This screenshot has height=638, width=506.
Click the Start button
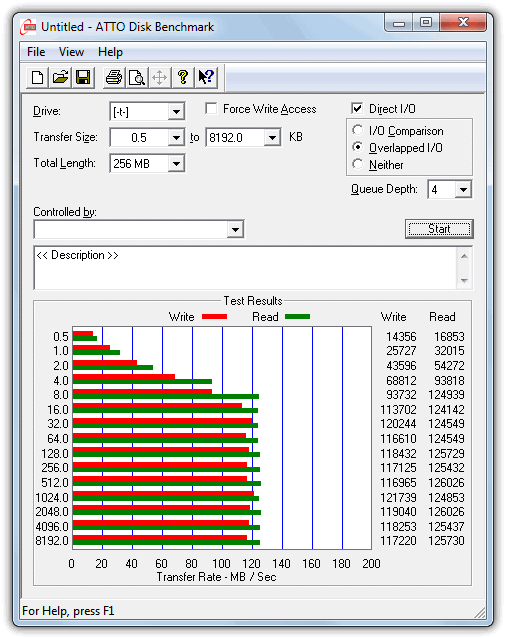click(439, 229)
